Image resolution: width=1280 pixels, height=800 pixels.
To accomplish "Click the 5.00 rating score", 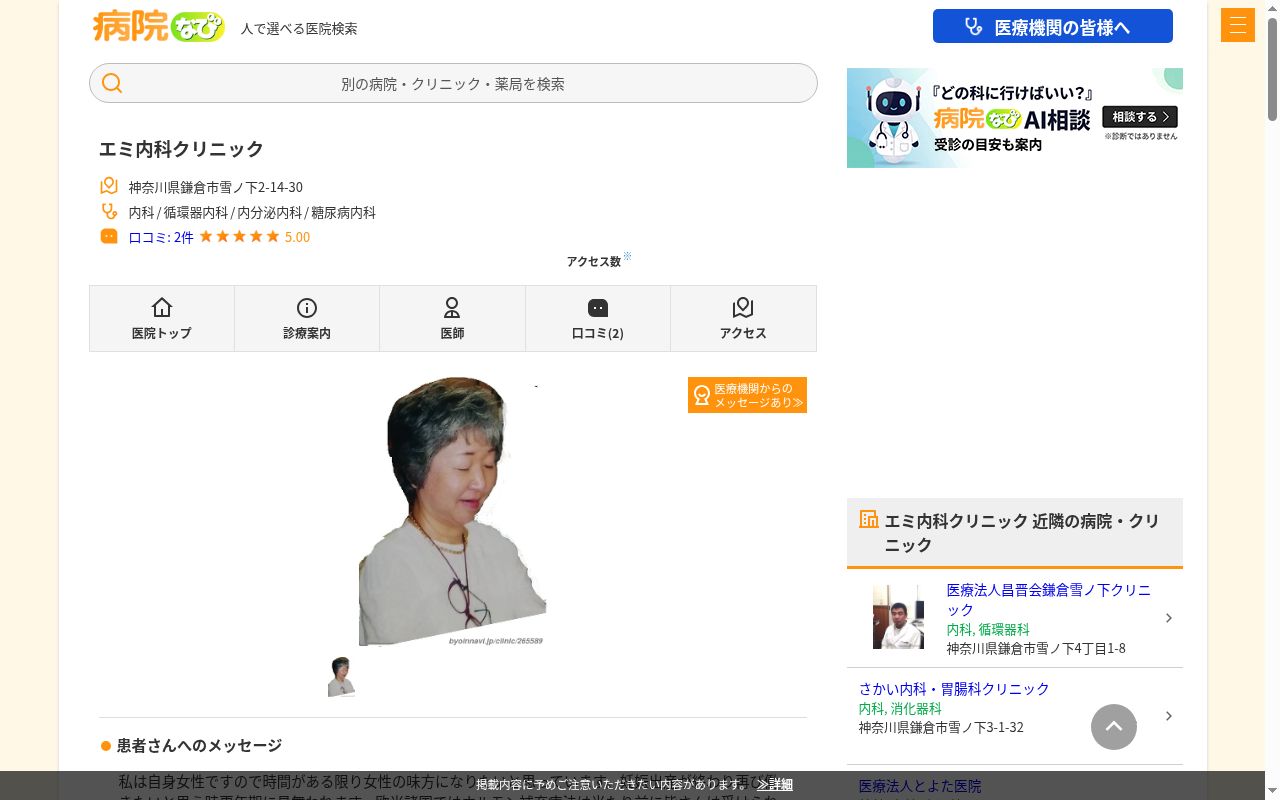I will [297, 237].
